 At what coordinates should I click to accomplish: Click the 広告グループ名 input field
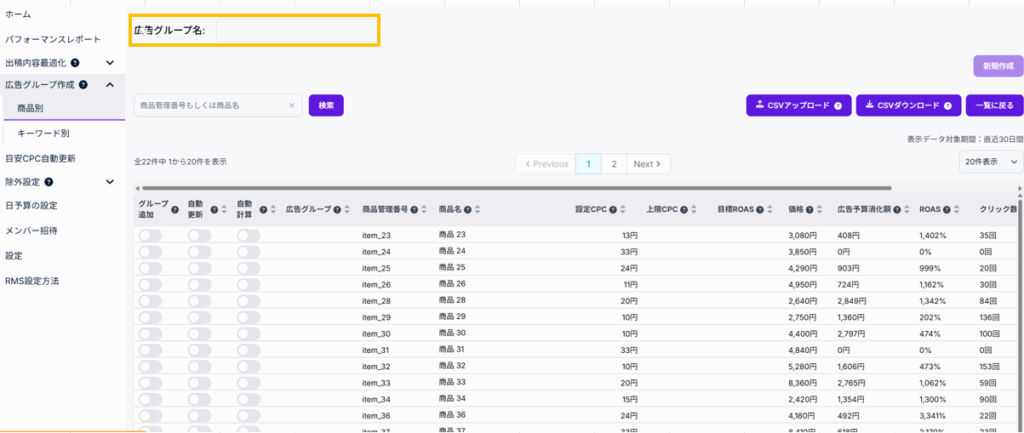[x=295, y=31]
